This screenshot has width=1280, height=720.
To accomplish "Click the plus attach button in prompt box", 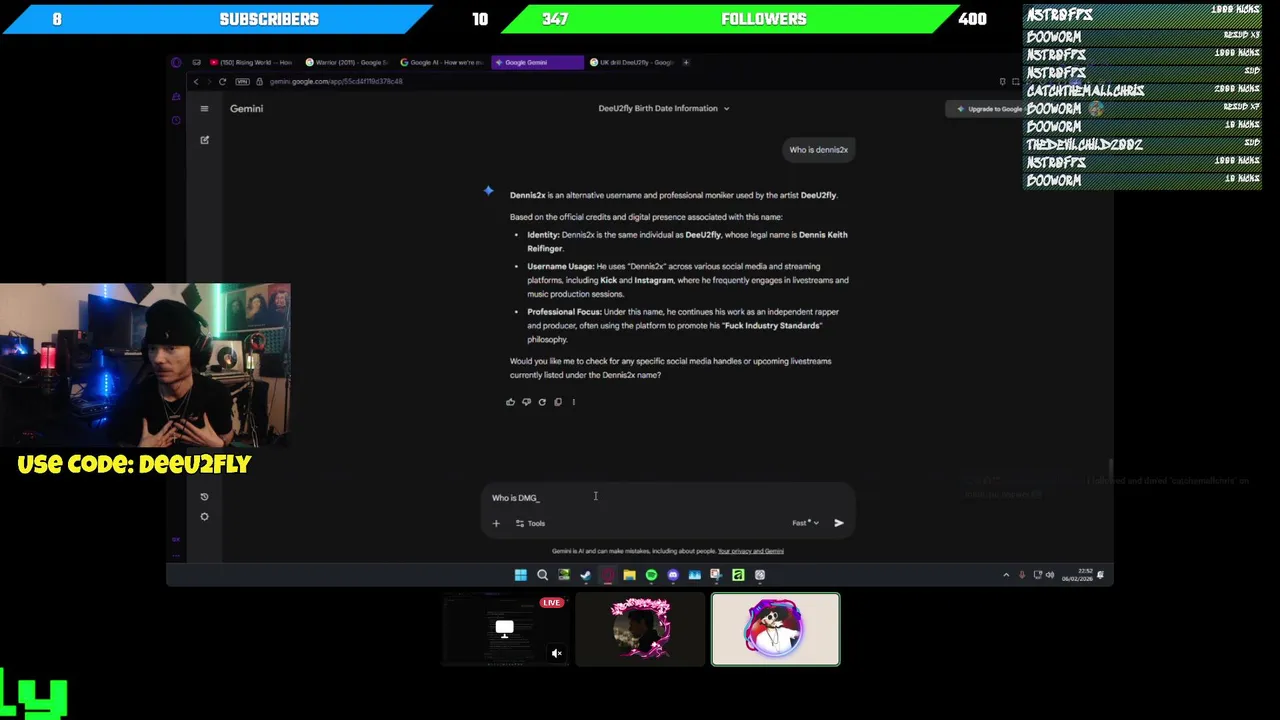I will 496,523.
